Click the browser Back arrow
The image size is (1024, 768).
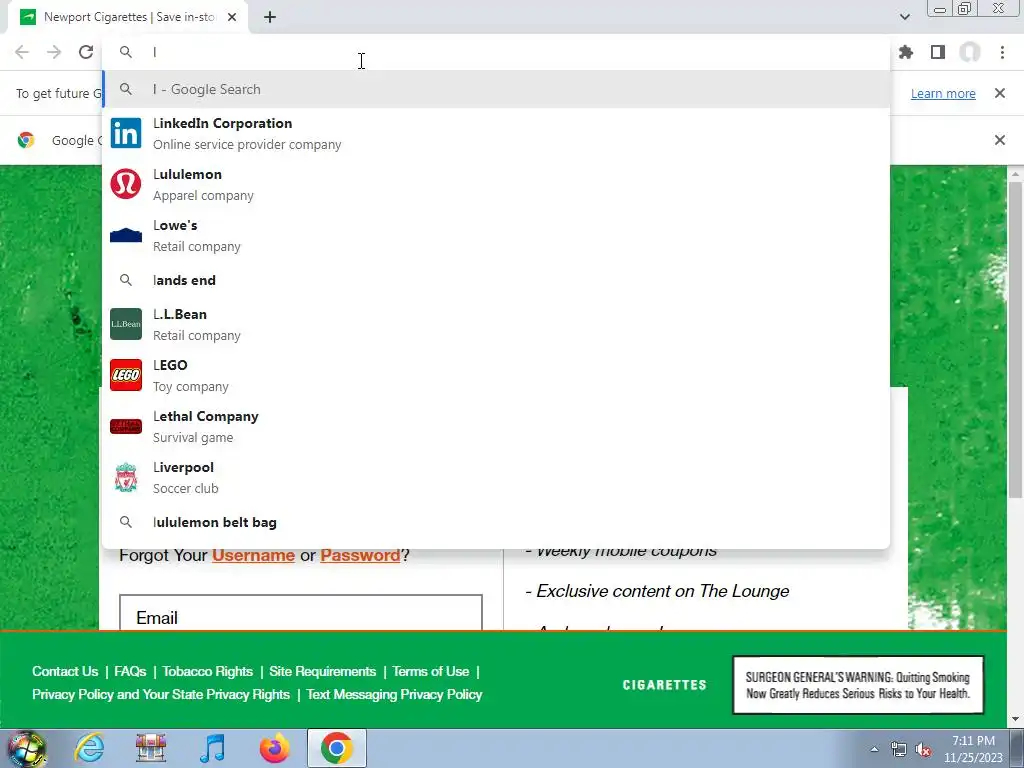point(22,52)
